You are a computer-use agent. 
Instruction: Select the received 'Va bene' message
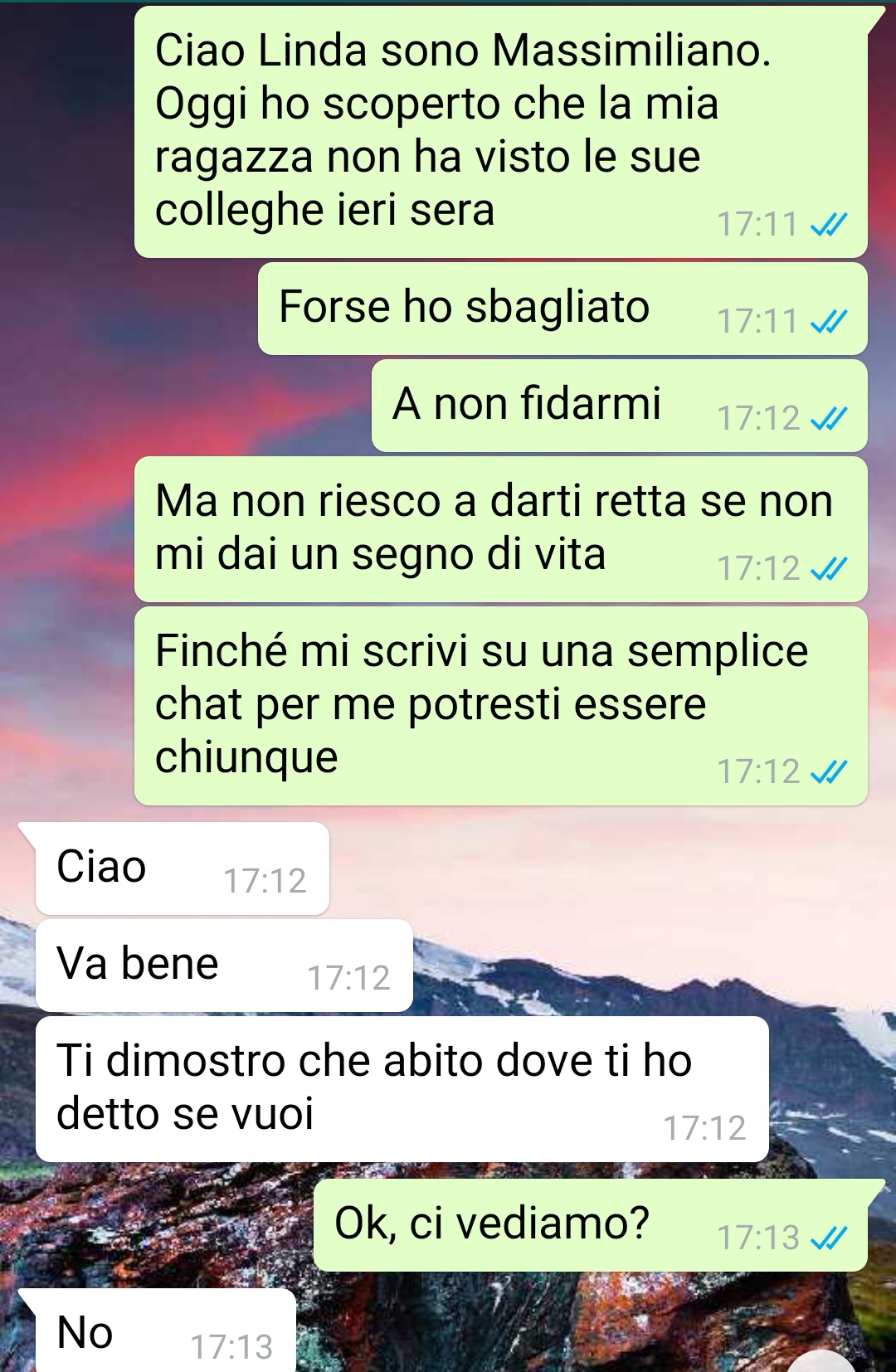click(x=224, y=966)
